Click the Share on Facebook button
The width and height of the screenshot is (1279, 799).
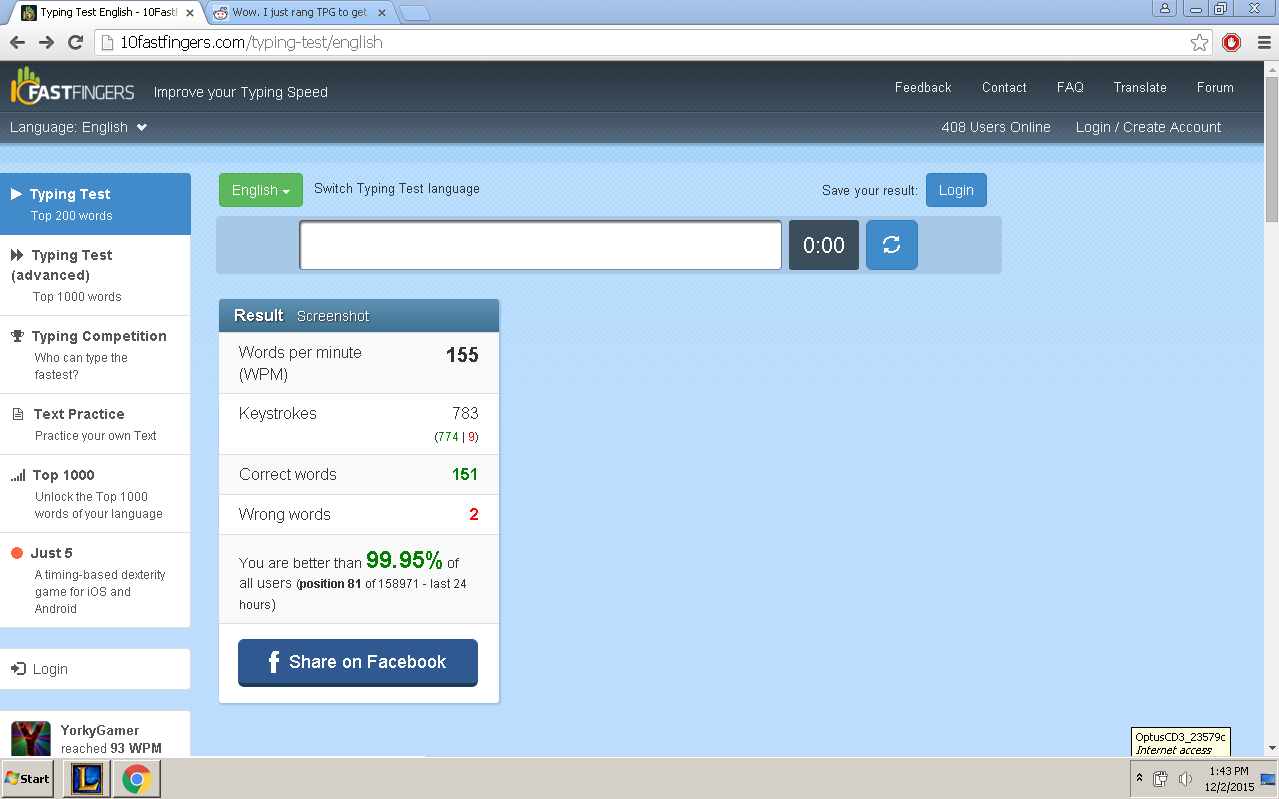tap(357, 662)
